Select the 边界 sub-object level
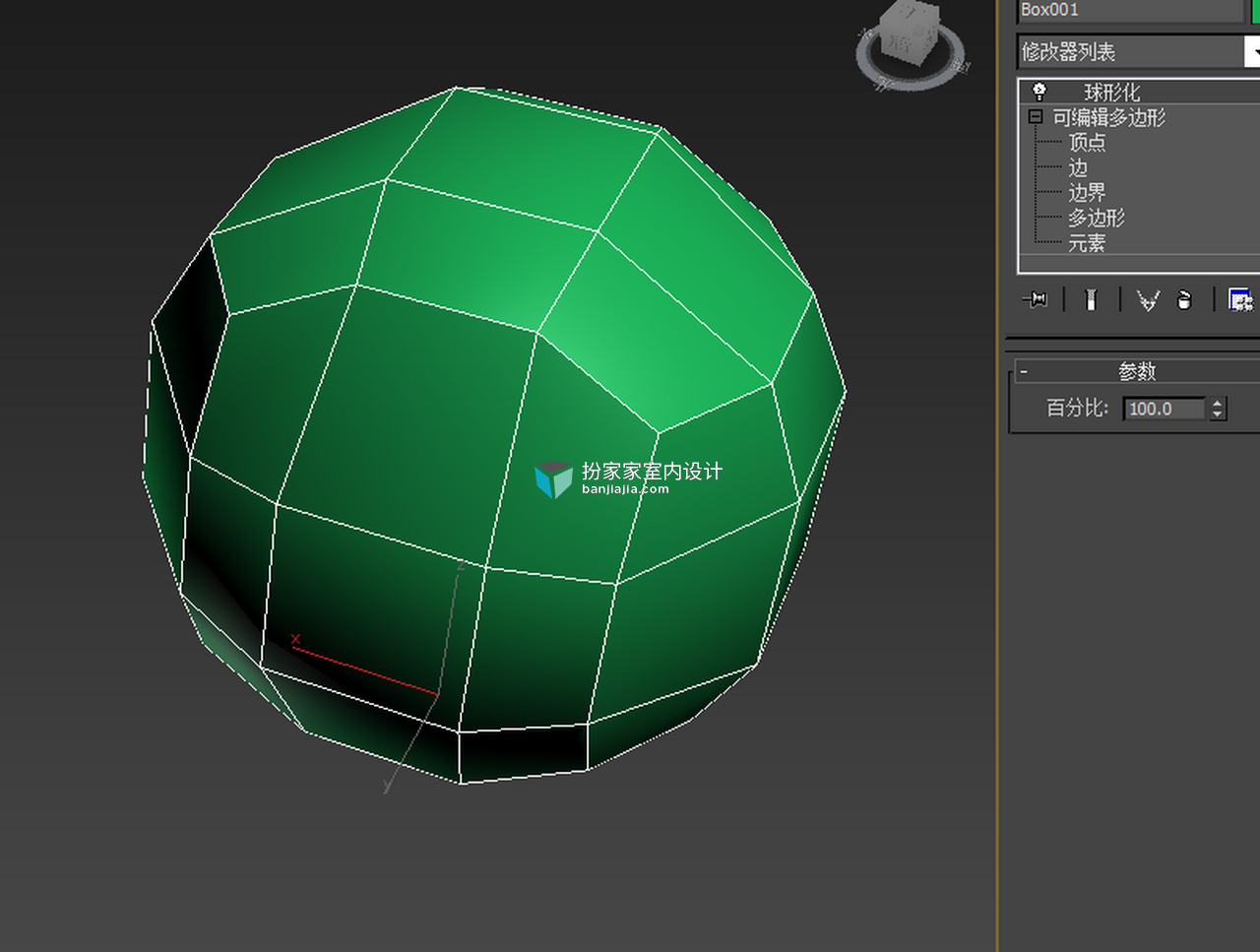 [1087, 192]
